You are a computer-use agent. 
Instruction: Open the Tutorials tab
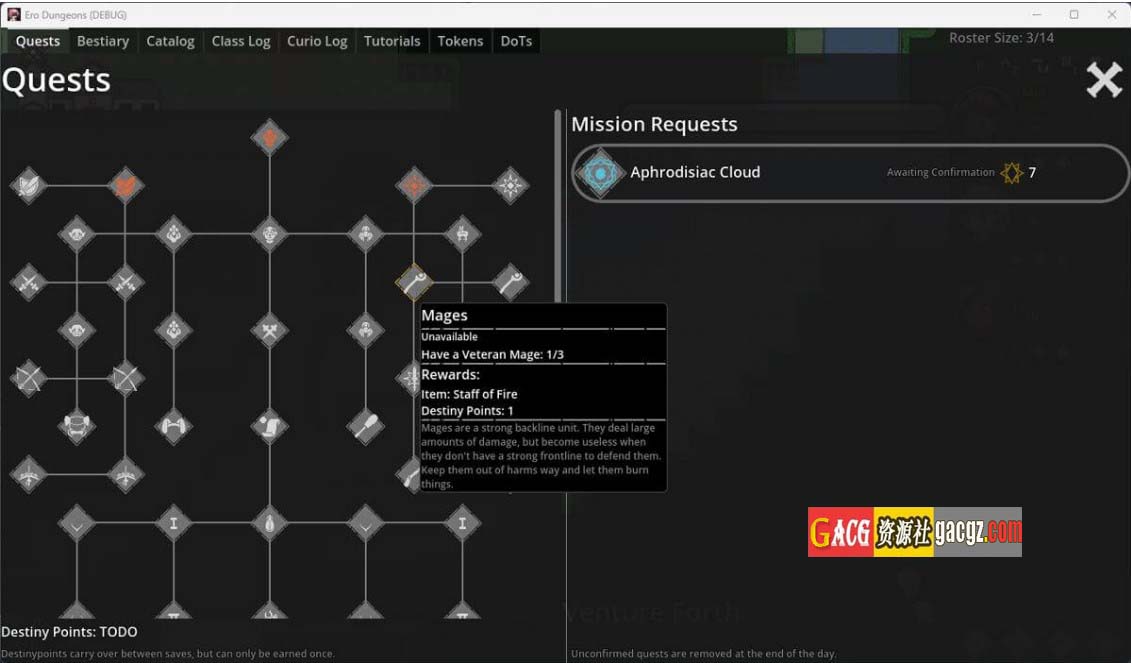[x=392, y=41]
